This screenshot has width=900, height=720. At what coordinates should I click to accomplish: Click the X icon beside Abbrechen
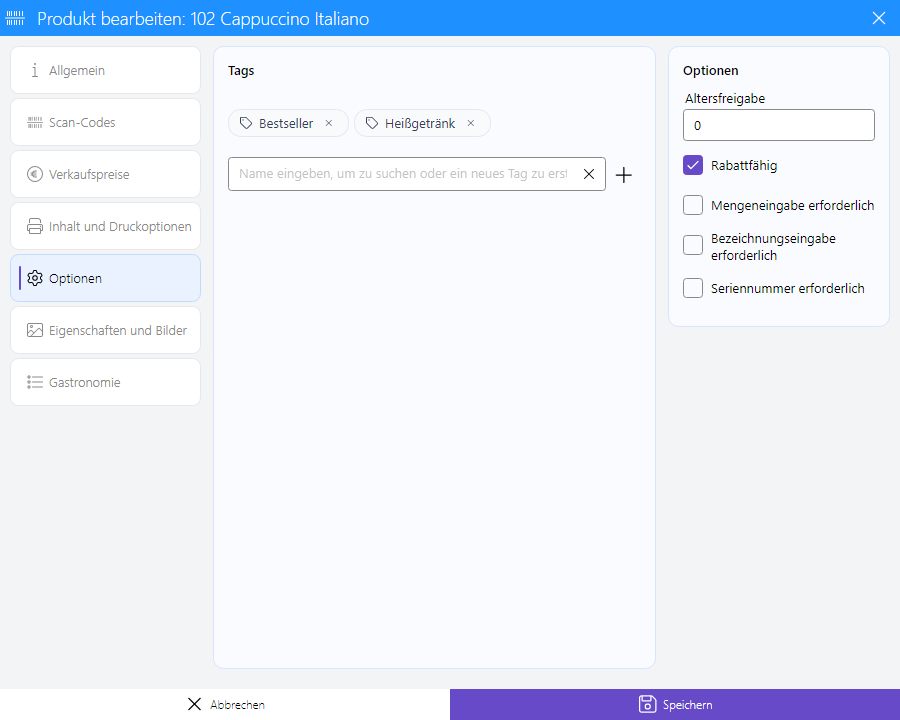195,704
